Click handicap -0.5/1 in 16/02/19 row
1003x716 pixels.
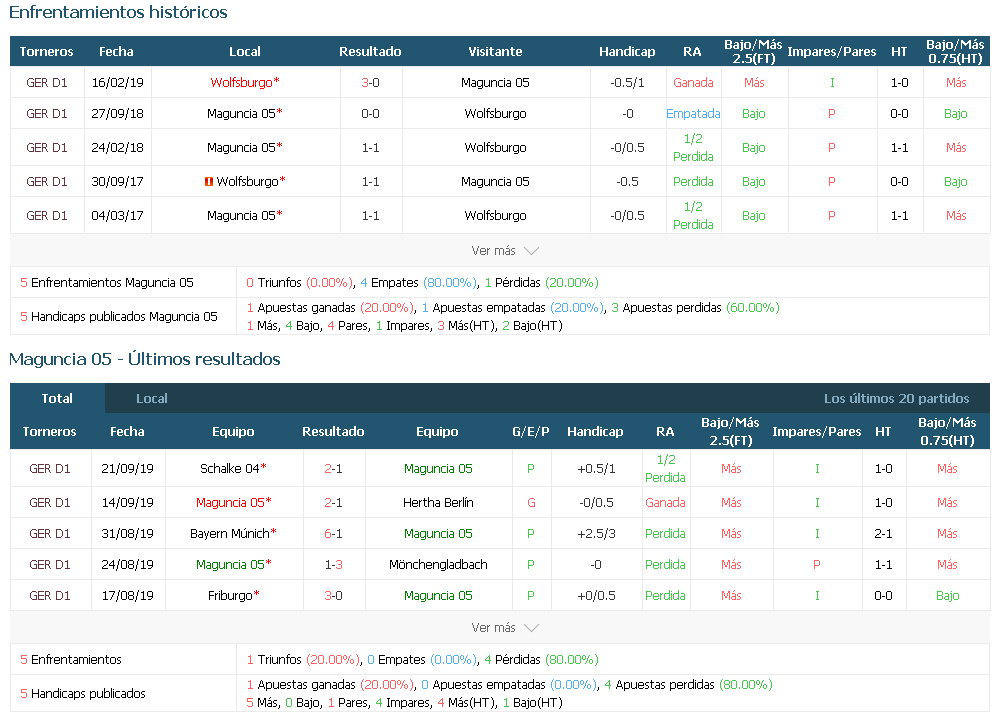(x=627, y=83)
